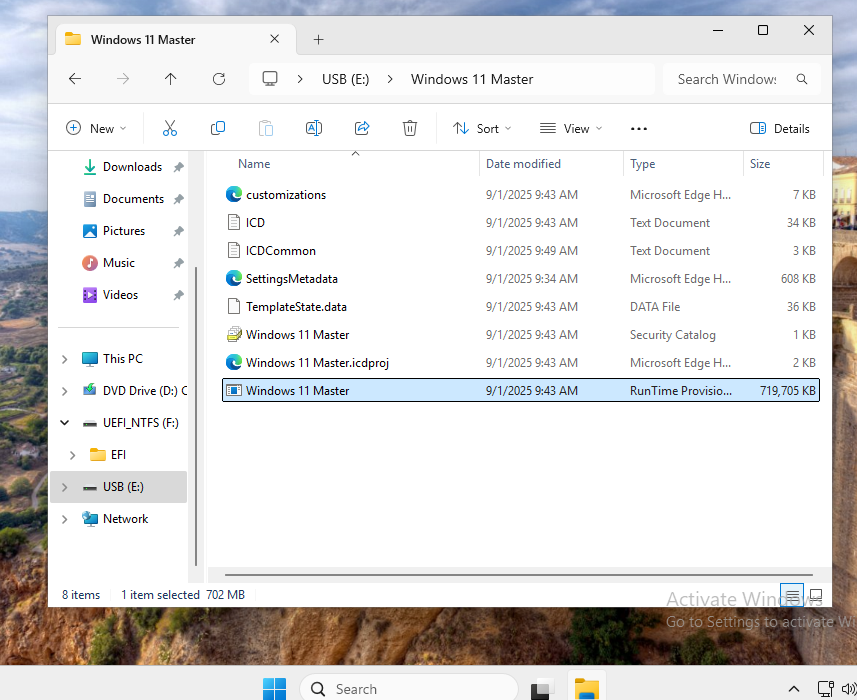The width and height of the screenshot is (857, 700).
Task: Click the Cut scissors icon
Action: (x=169, y=128)
